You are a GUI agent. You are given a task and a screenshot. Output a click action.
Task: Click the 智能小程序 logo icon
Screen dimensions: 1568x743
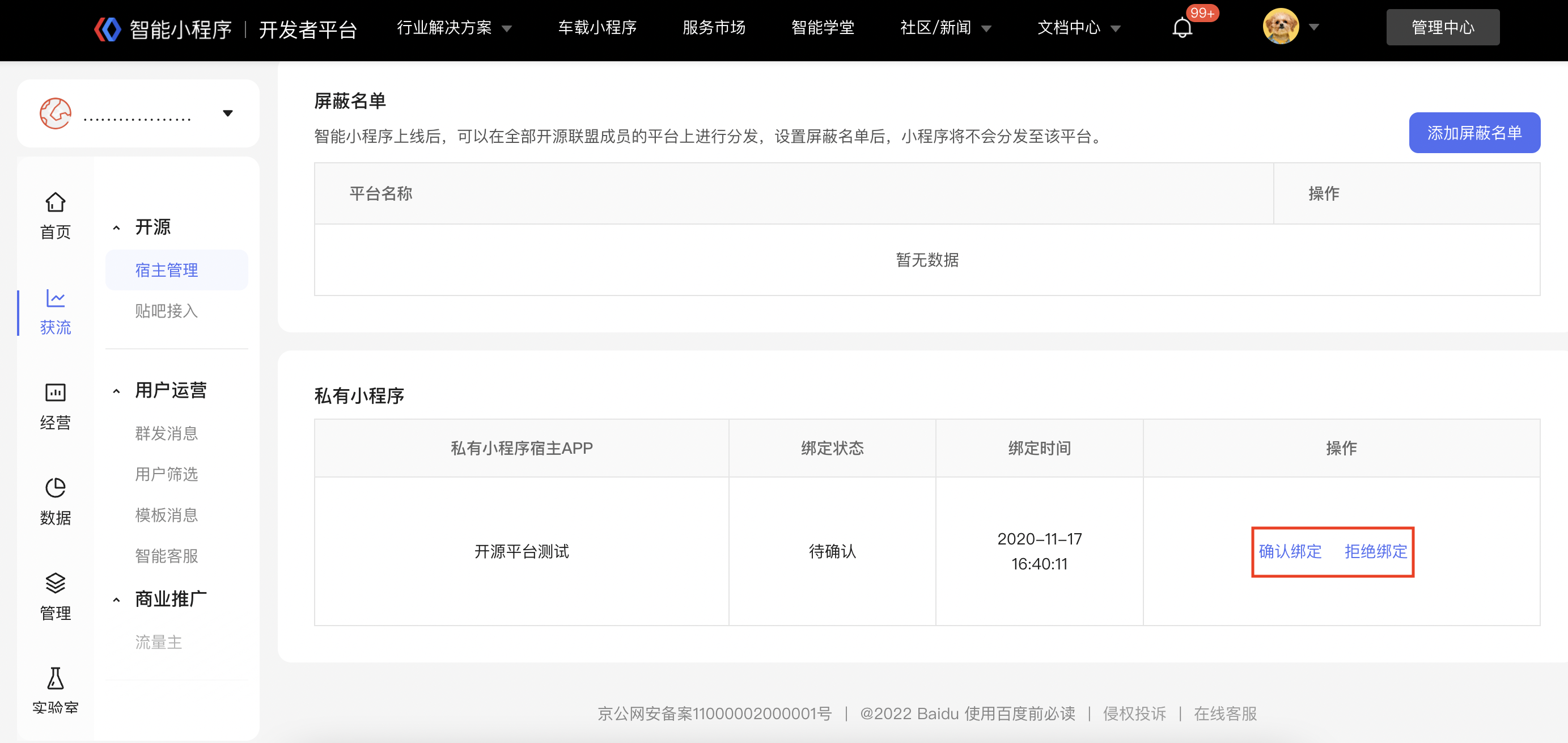(108, 28)
